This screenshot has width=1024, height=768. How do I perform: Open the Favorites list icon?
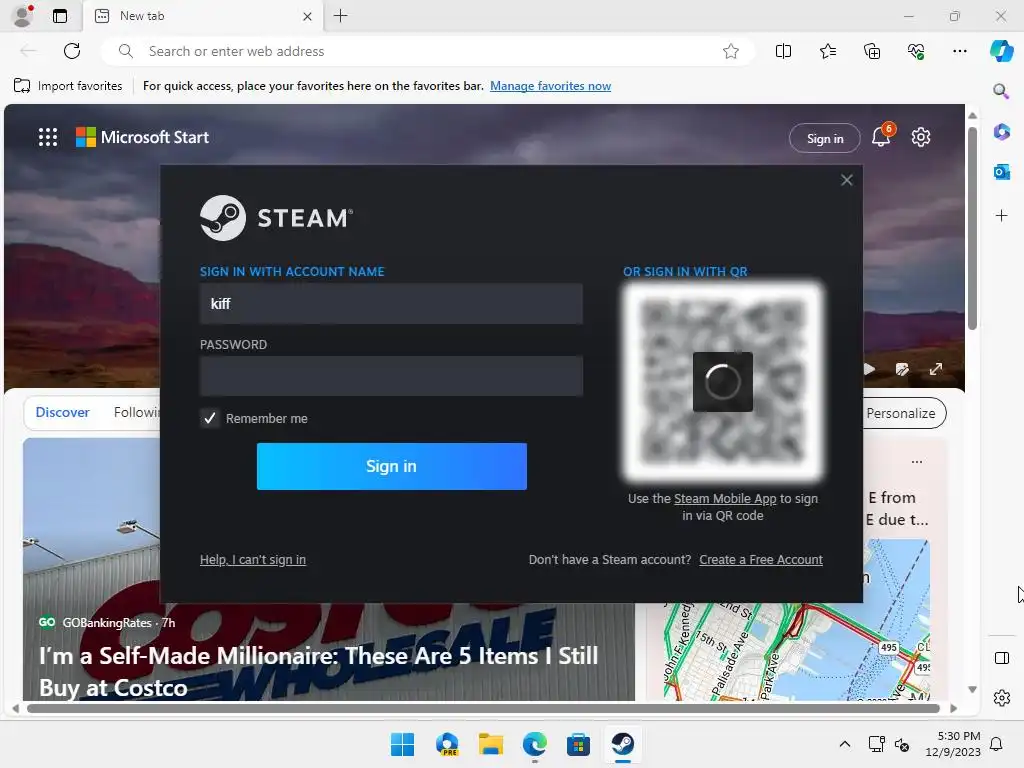point(827,51)
